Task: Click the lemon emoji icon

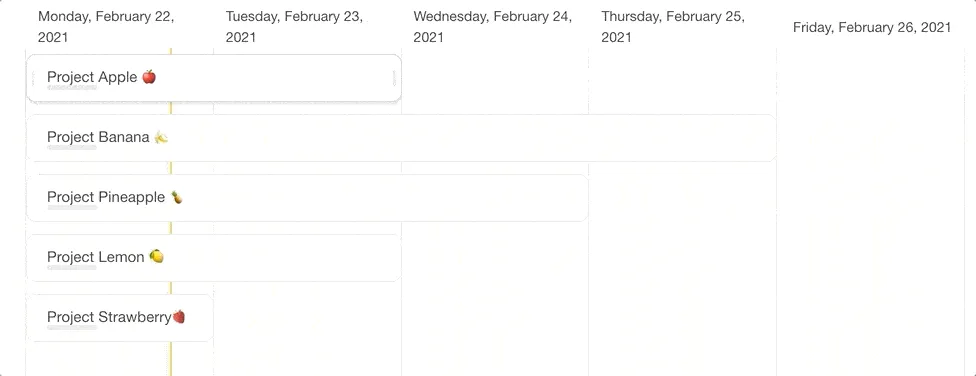Action: (x=156, y=256)
